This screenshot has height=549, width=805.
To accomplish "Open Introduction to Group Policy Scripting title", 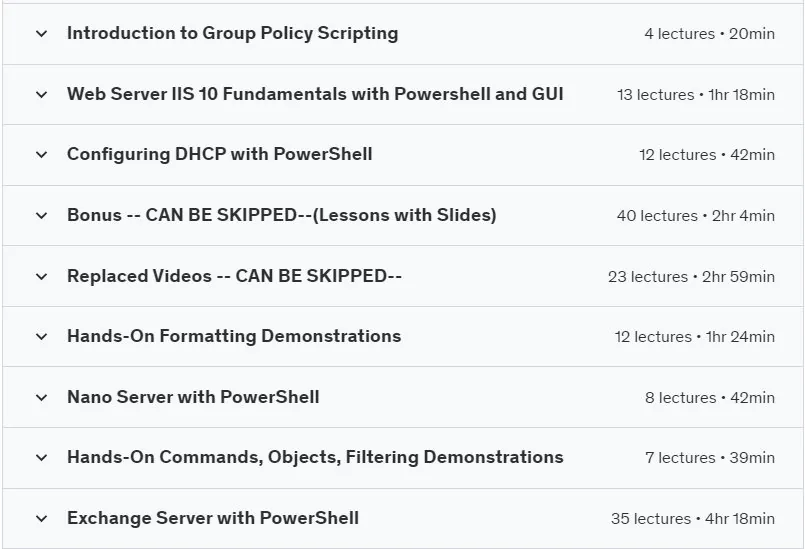I will [233, 33].
